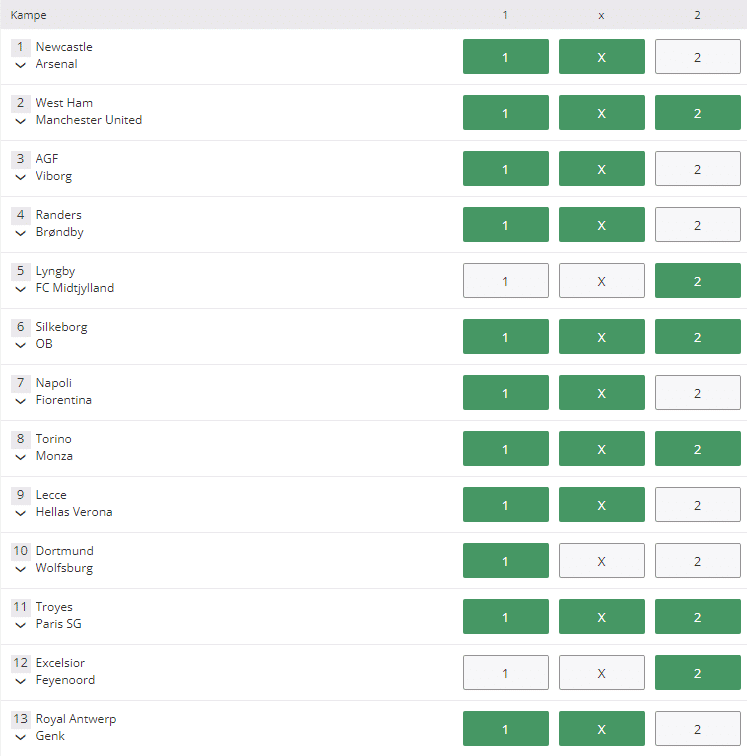Expand the Royal Antwerp vs Genk chevron
Screen dimensions: 747x756
(x=20, y=737)
